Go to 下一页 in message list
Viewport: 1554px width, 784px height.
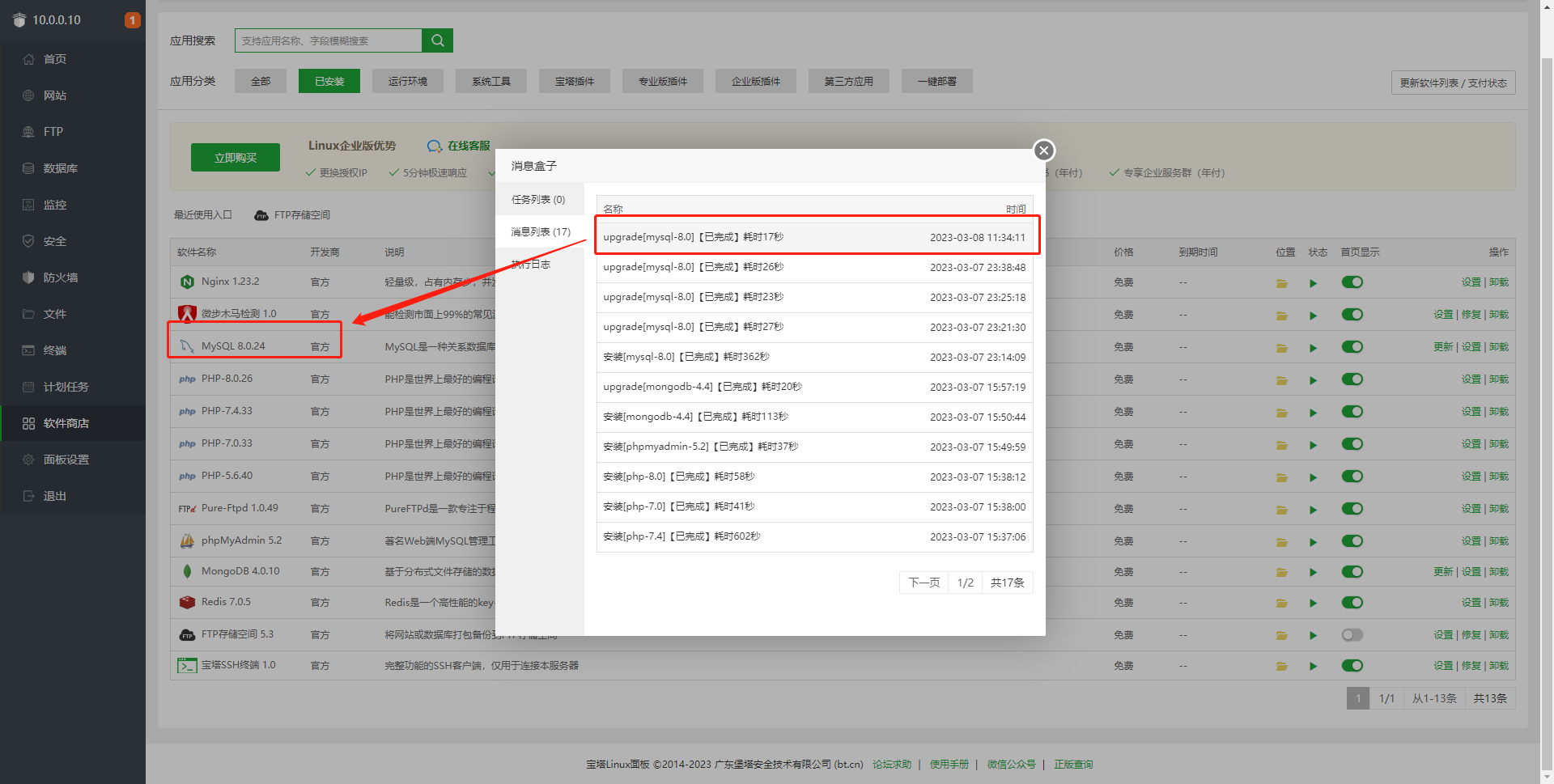[x=924, y=583]
